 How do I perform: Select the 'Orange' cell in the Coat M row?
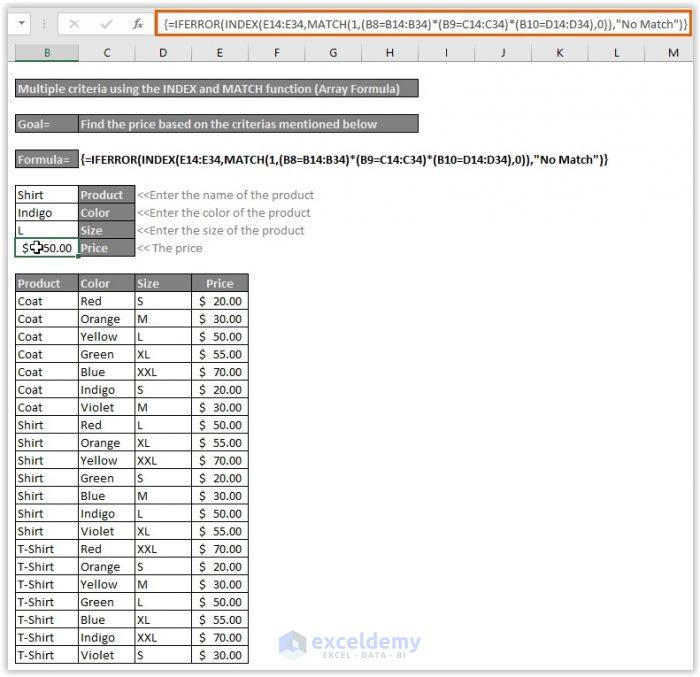pos(107,319)
